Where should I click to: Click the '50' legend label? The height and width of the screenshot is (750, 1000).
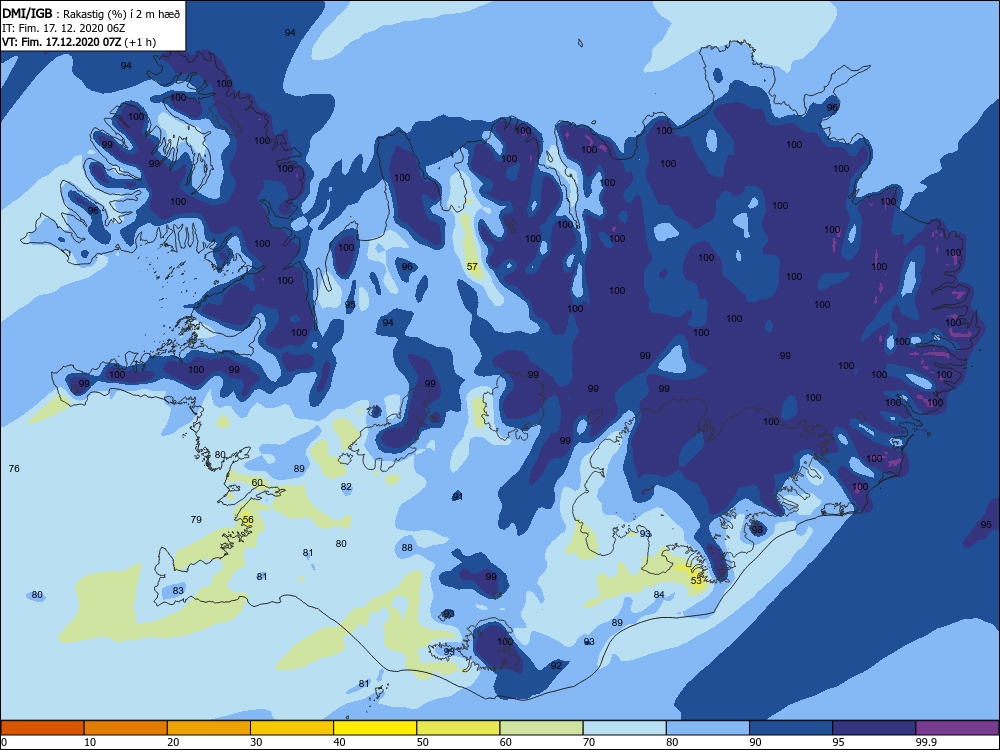(422, 742)
